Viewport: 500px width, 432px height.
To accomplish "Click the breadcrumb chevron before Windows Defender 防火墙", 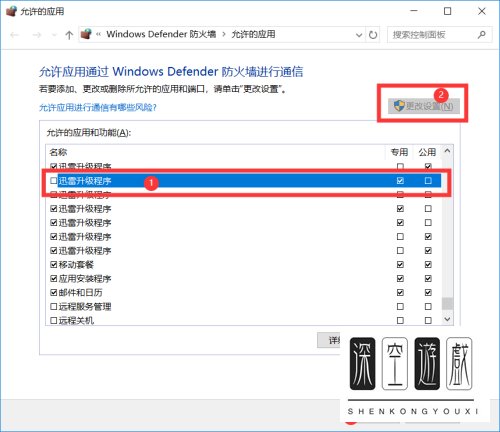I will [x=98, y=34].
